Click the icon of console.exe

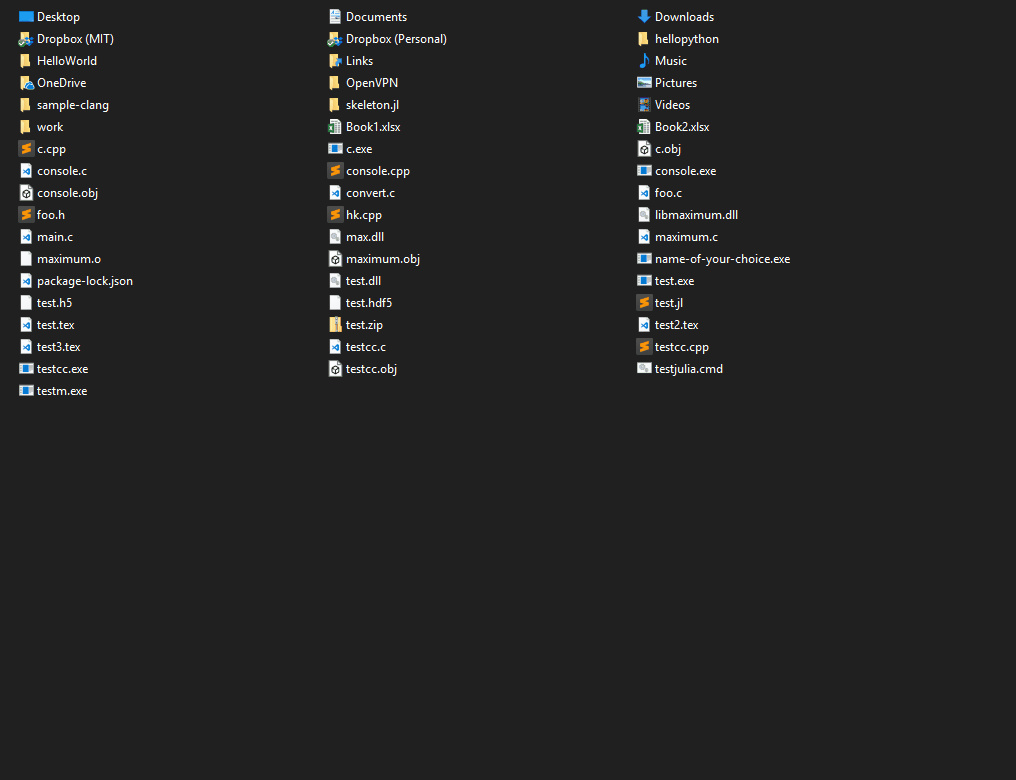tap(644, 171)
